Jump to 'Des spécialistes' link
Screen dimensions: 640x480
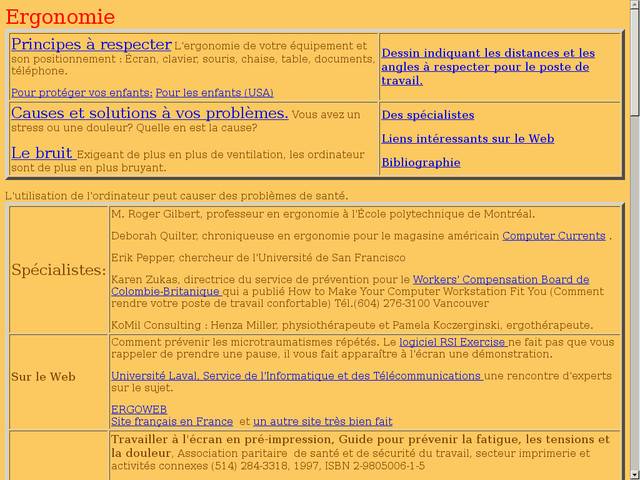[428, 115]
